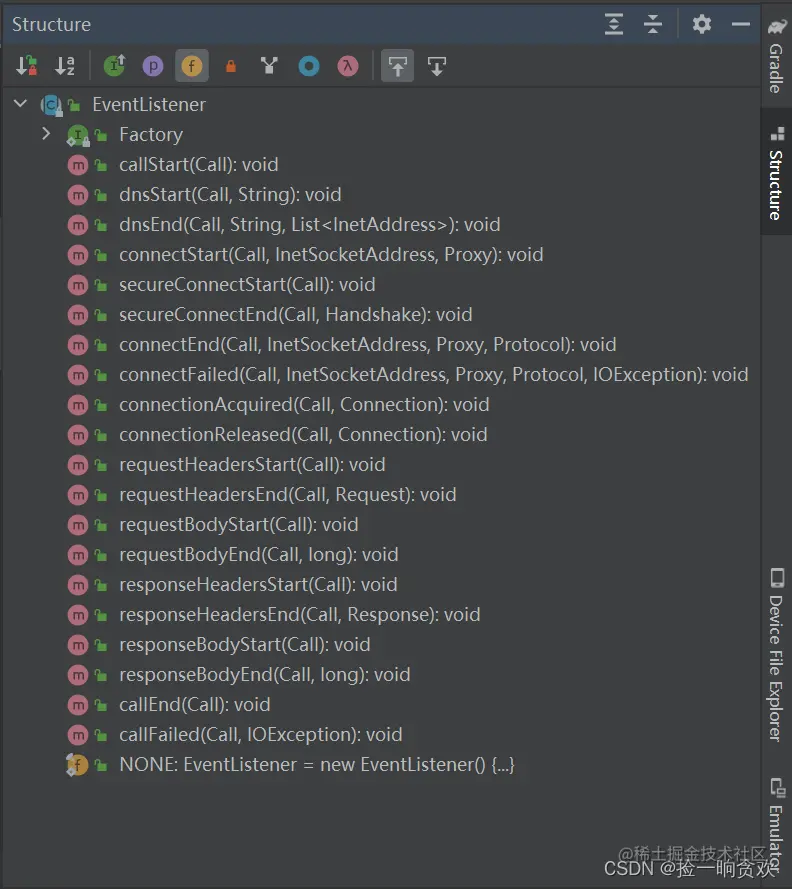Select secureConnectStart(Call): void
The height and width of the screenshot is (889, 792).
[247, 285]
